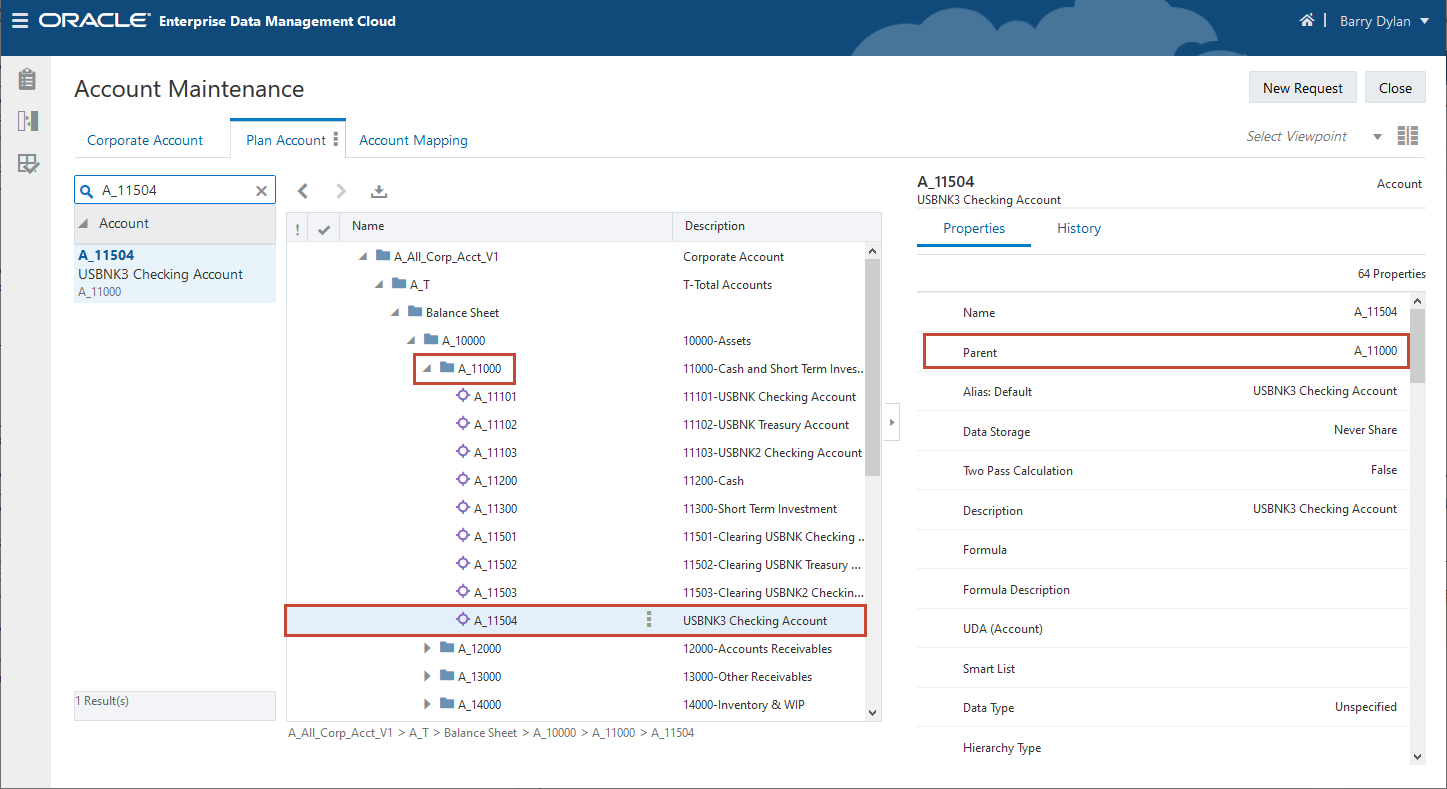Clear the A_11504 search text
Image resolution: width=1447 pixels, height=789 pixels.
click(262, 191)
